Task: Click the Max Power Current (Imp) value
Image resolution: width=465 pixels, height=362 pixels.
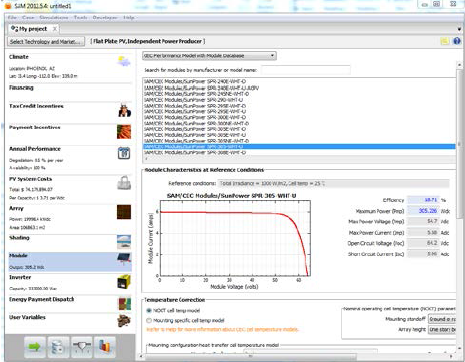Action: click(x=423, y=232)
